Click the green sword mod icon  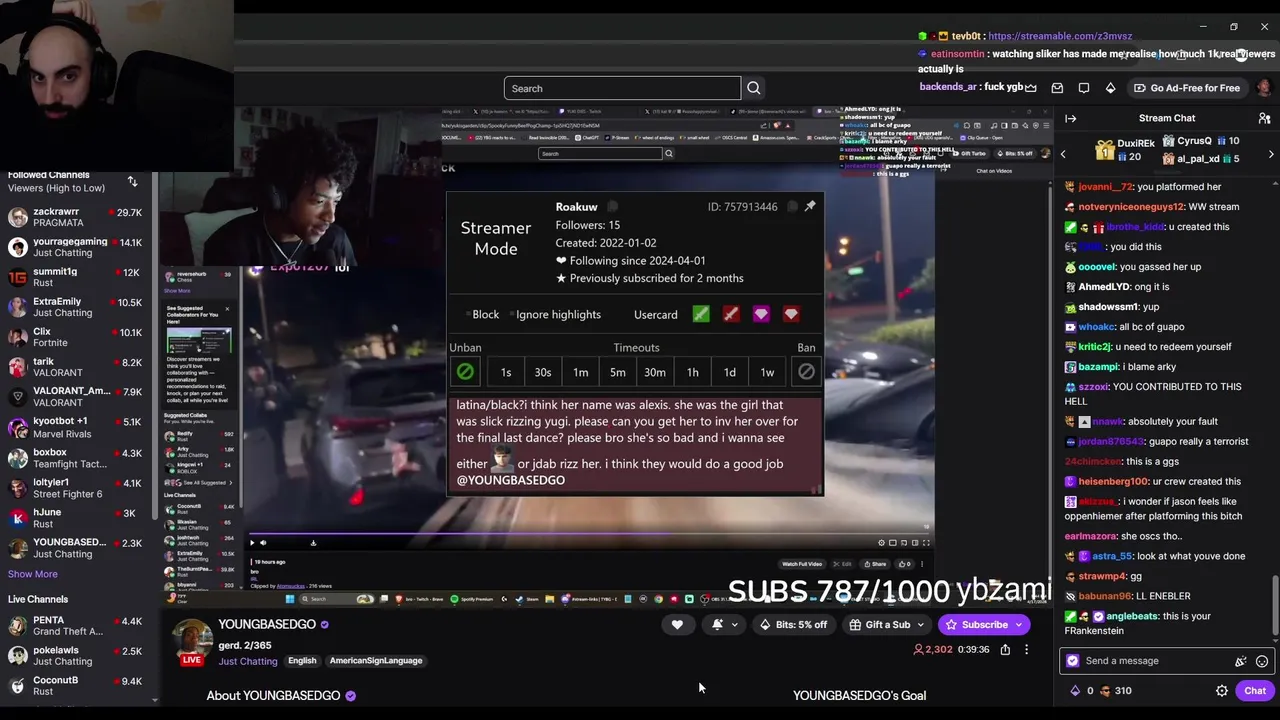pos(701,314)
